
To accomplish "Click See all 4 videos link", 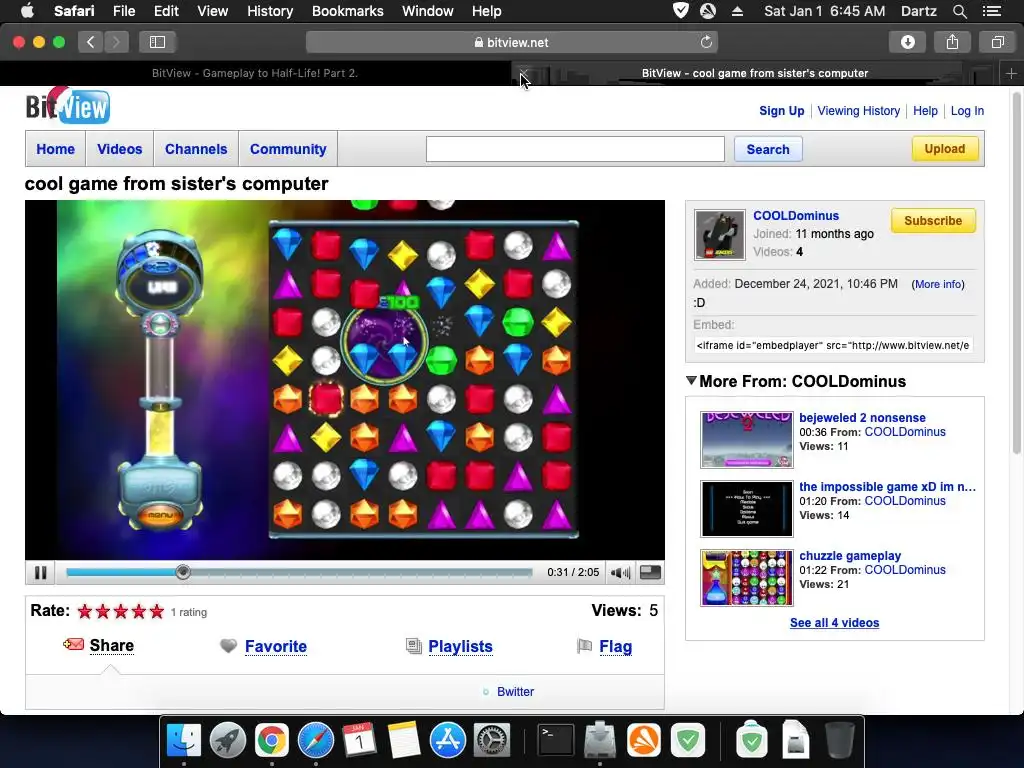I will 834,622.
